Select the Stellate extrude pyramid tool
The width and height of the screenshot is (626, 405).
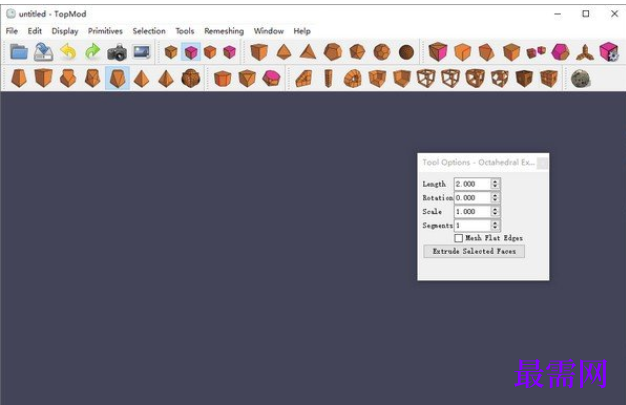[x=141, y=78]
